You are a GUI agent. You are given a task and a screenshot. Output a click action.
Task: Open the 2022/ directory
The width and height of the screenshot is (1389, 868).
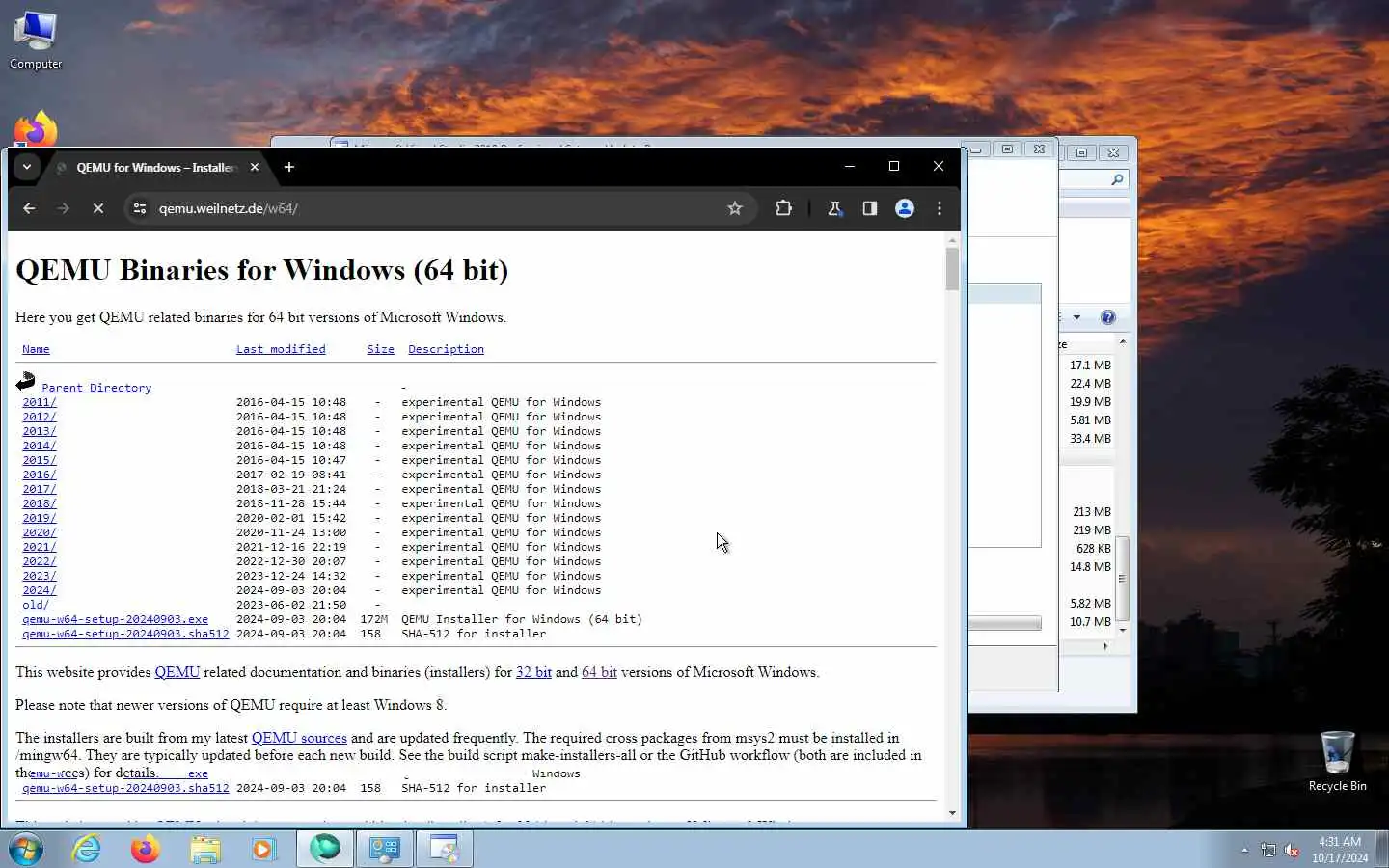click(x=40, y=561)
